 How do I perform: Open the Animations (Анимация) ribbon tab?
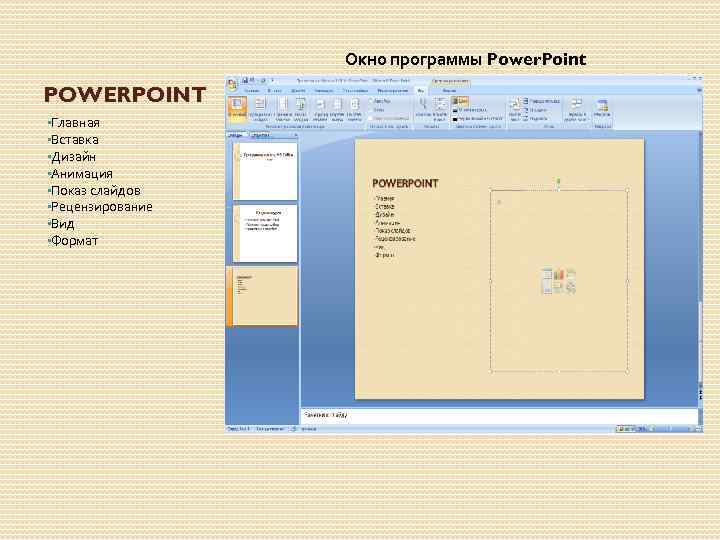click(x=324, y=91)
